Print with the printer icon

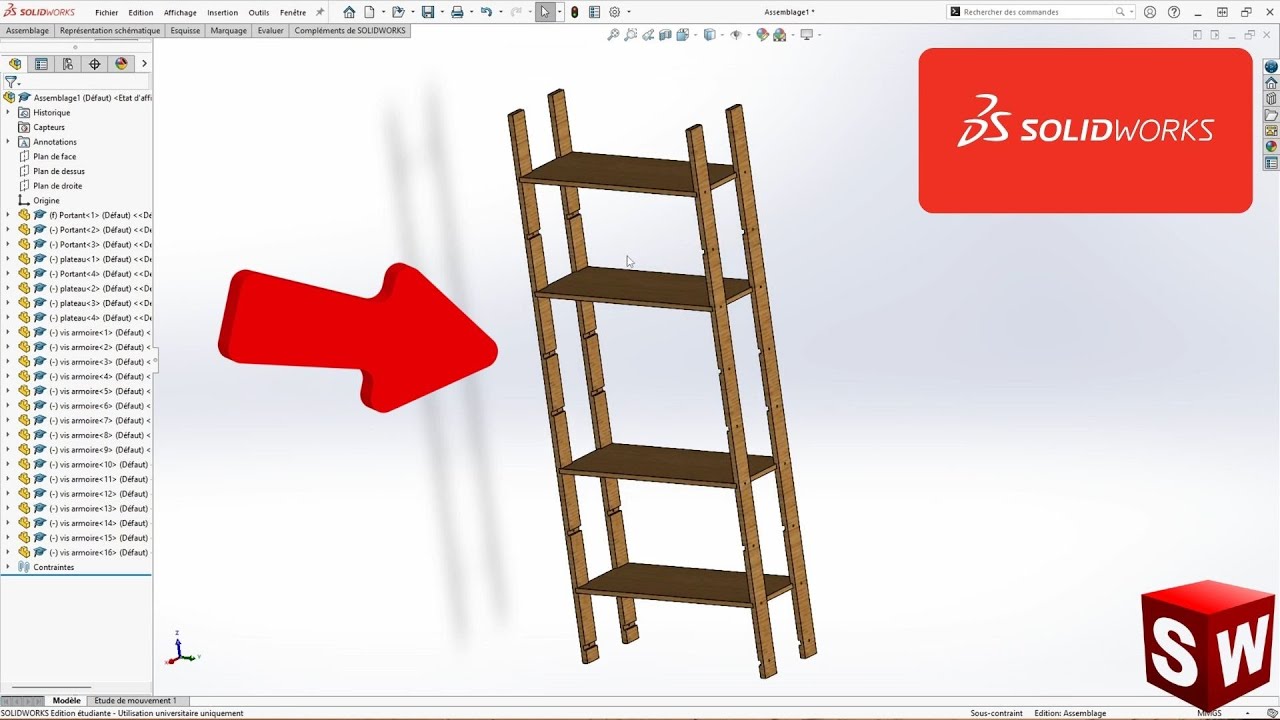coord(457,12)
